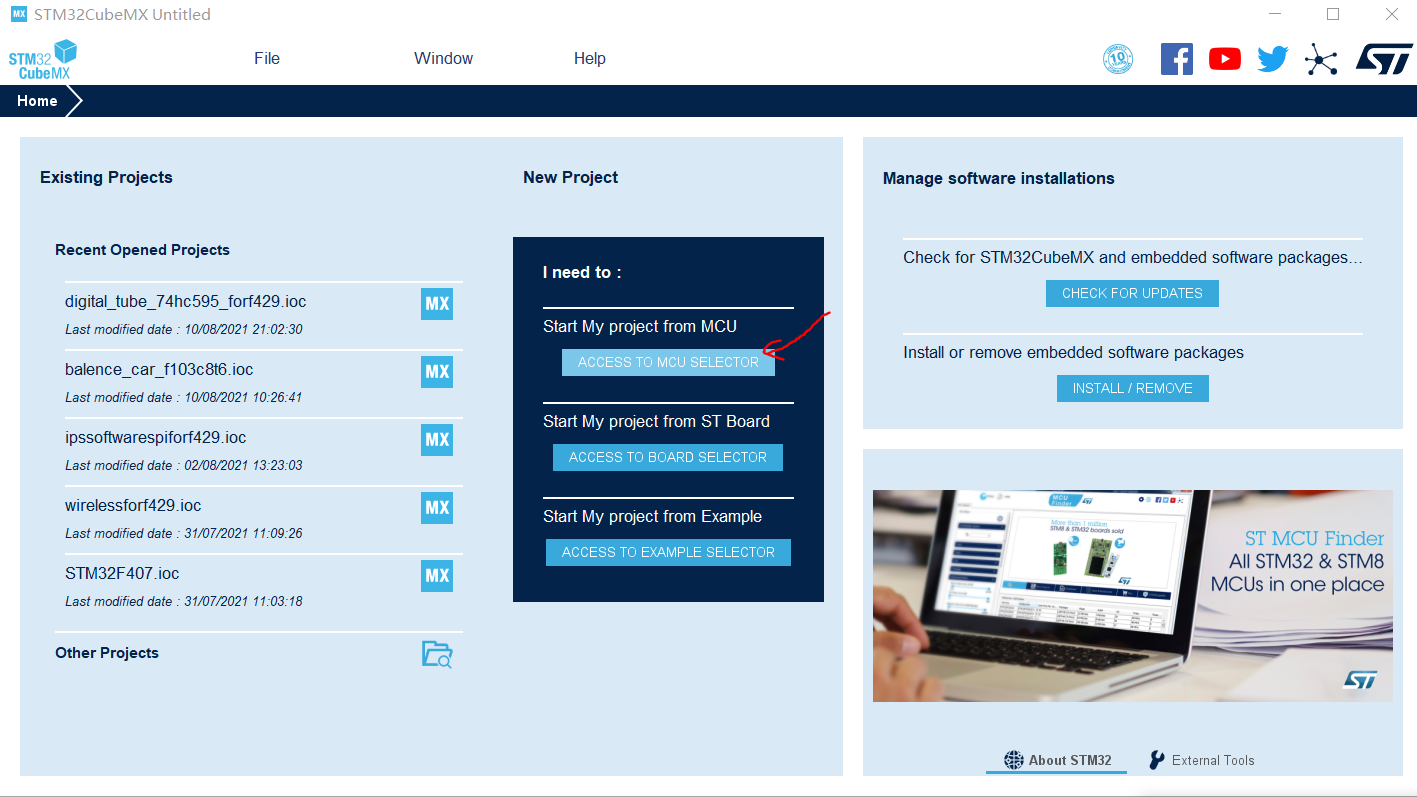Image resolution: width=1417 pixels, height=797 pixels.
Task: Click ACCESS TO BOARD SELECTOR button
Action: click(668, 457)
